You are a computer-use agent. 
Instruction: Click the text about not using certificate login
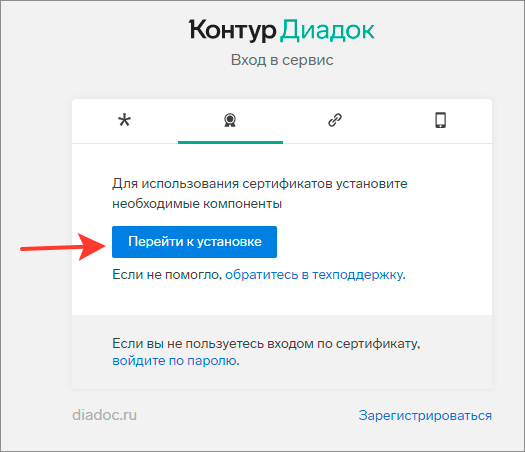click(266, 344)
